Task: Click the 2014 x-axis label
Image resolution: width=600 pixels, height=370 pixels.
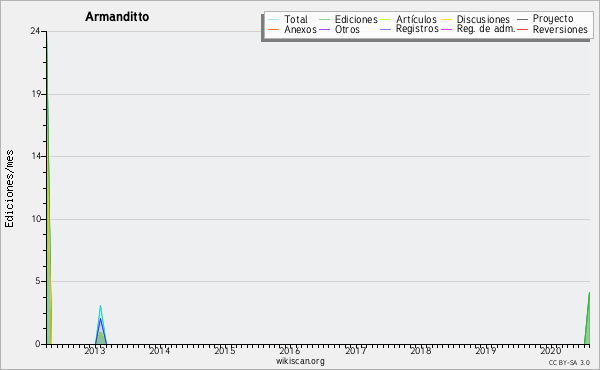Action: (x=160, y=351)
